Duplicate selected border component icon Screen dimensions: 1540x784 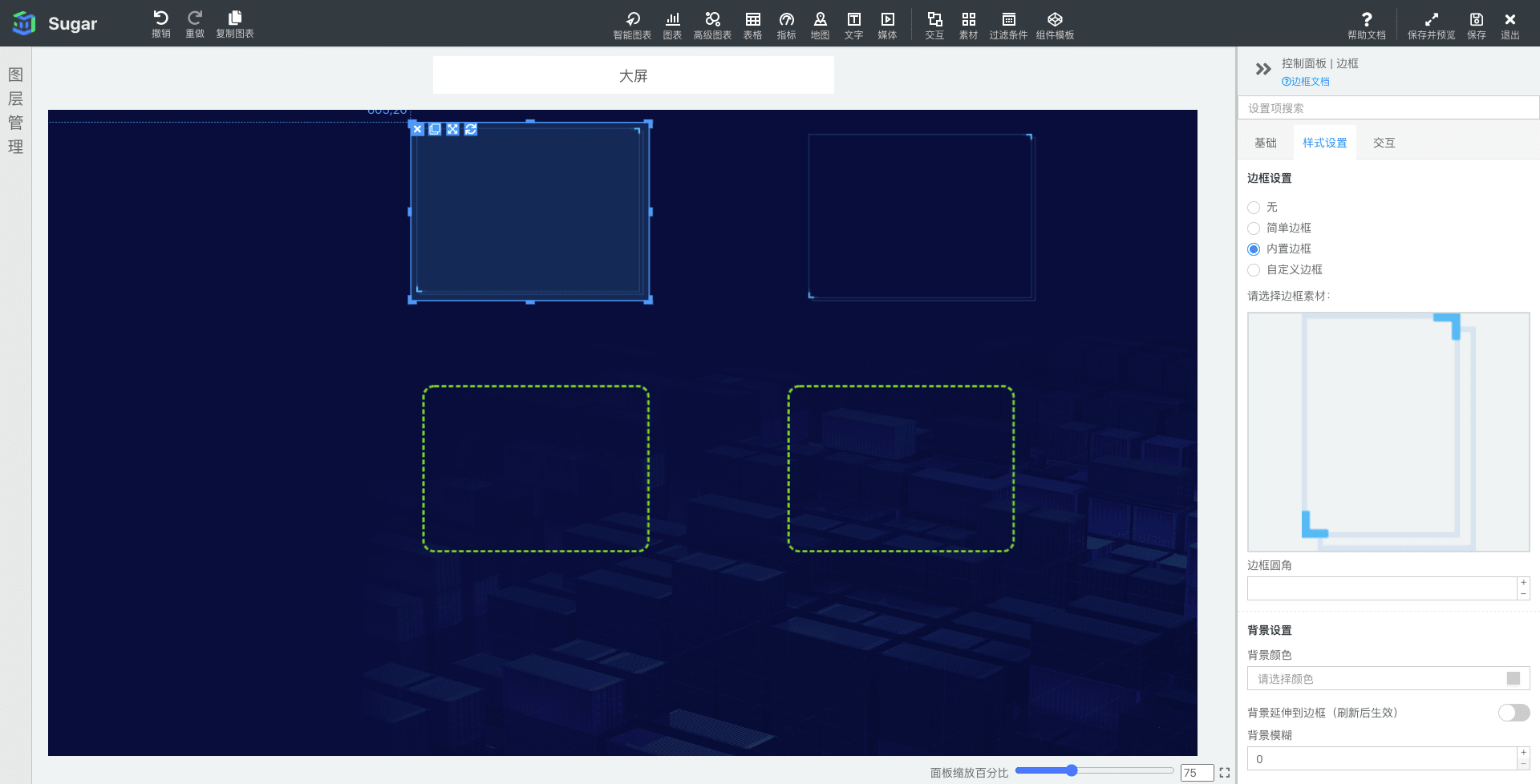tap(435, 129)
